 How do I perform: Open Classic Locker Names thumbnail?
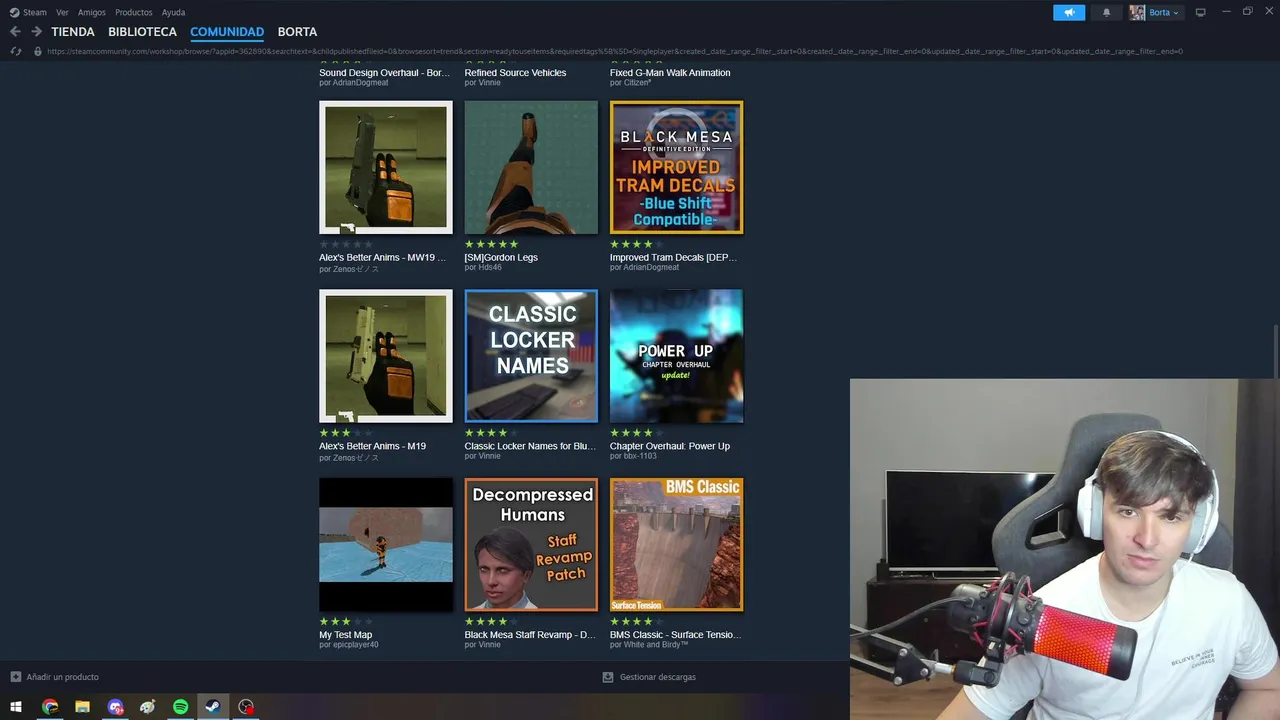pos(531,356)
